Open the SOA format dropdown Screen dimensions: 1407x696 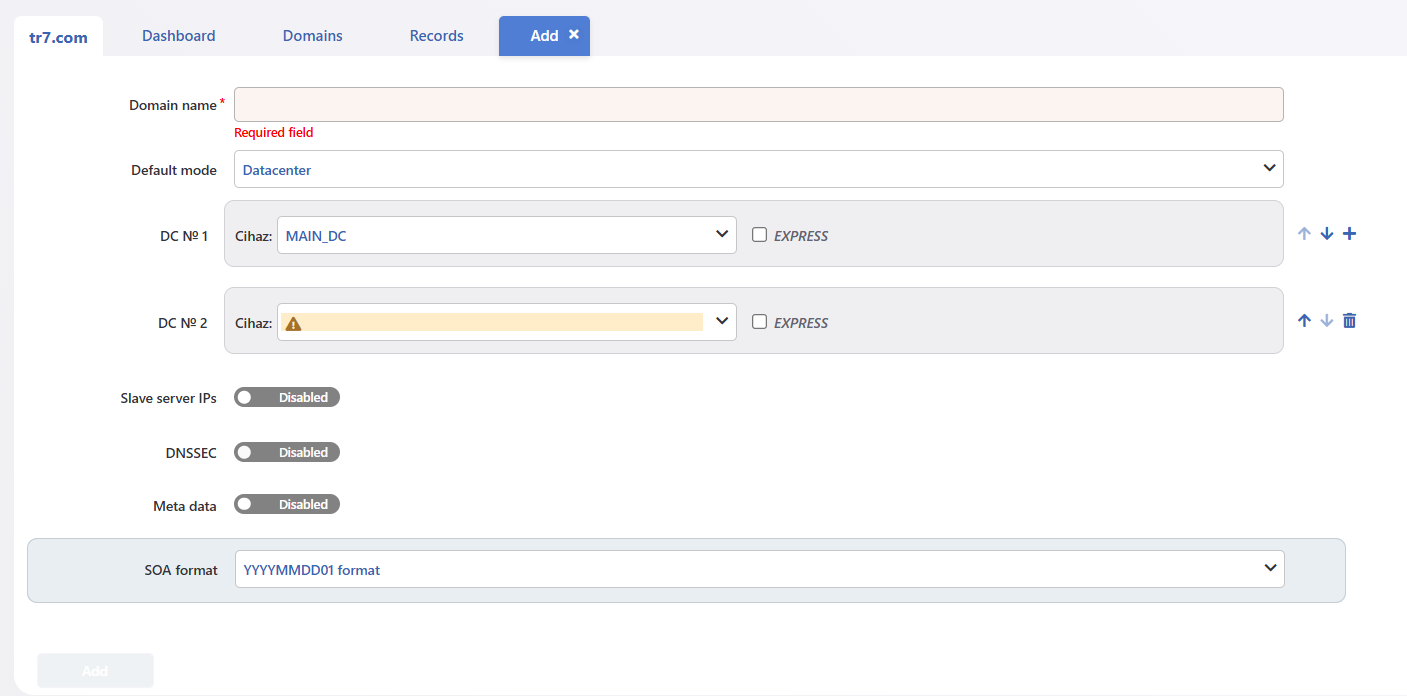click(x=760, y=569)
